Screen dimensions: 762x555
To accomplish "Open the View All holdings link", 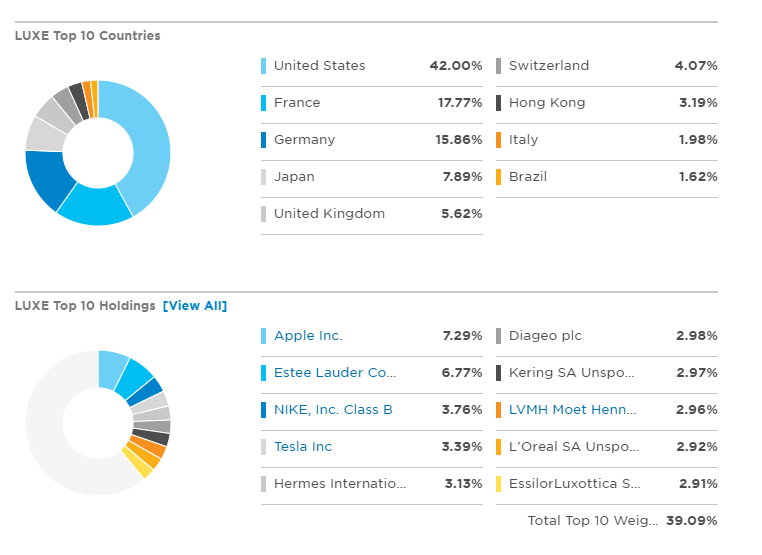I will pyautogui.click(x=195, y=306).
